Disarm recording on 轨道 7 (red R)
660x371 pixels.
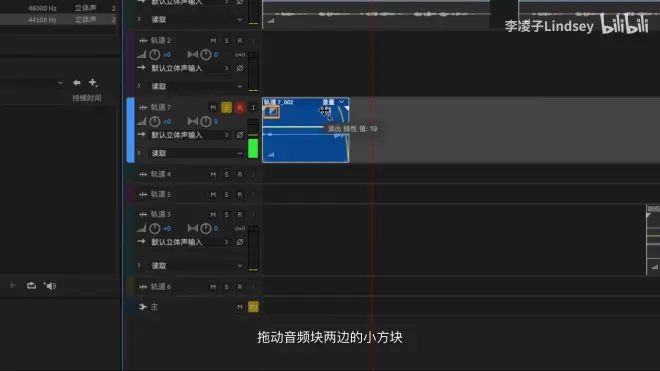240,107
